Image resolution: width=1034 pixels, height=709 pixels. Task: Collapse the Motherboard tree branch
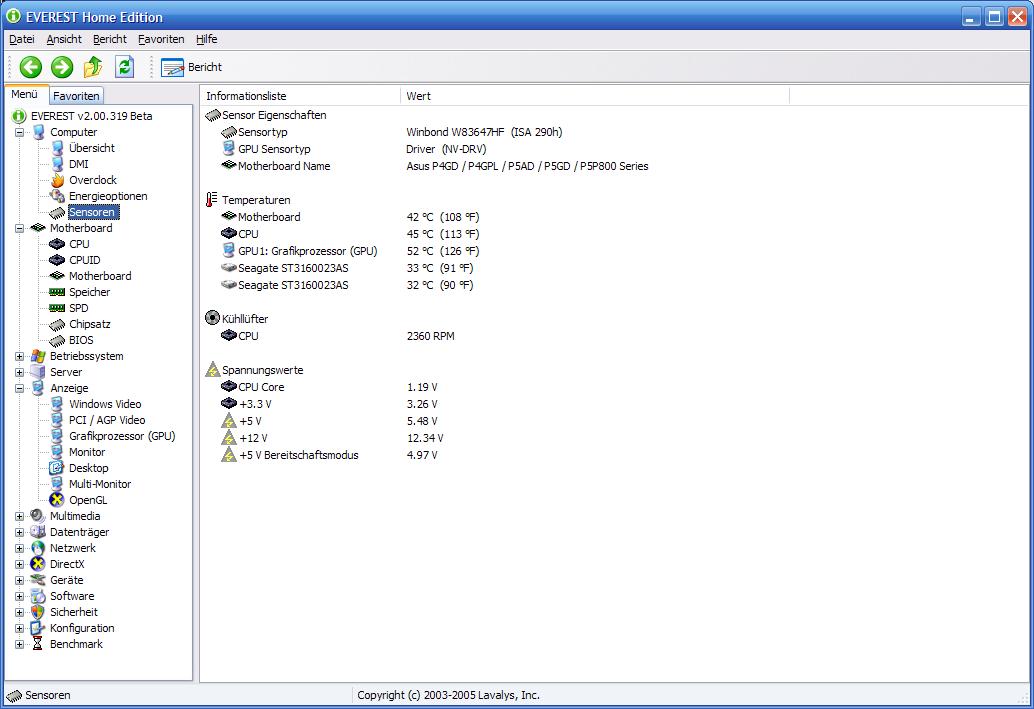[20, 228]
